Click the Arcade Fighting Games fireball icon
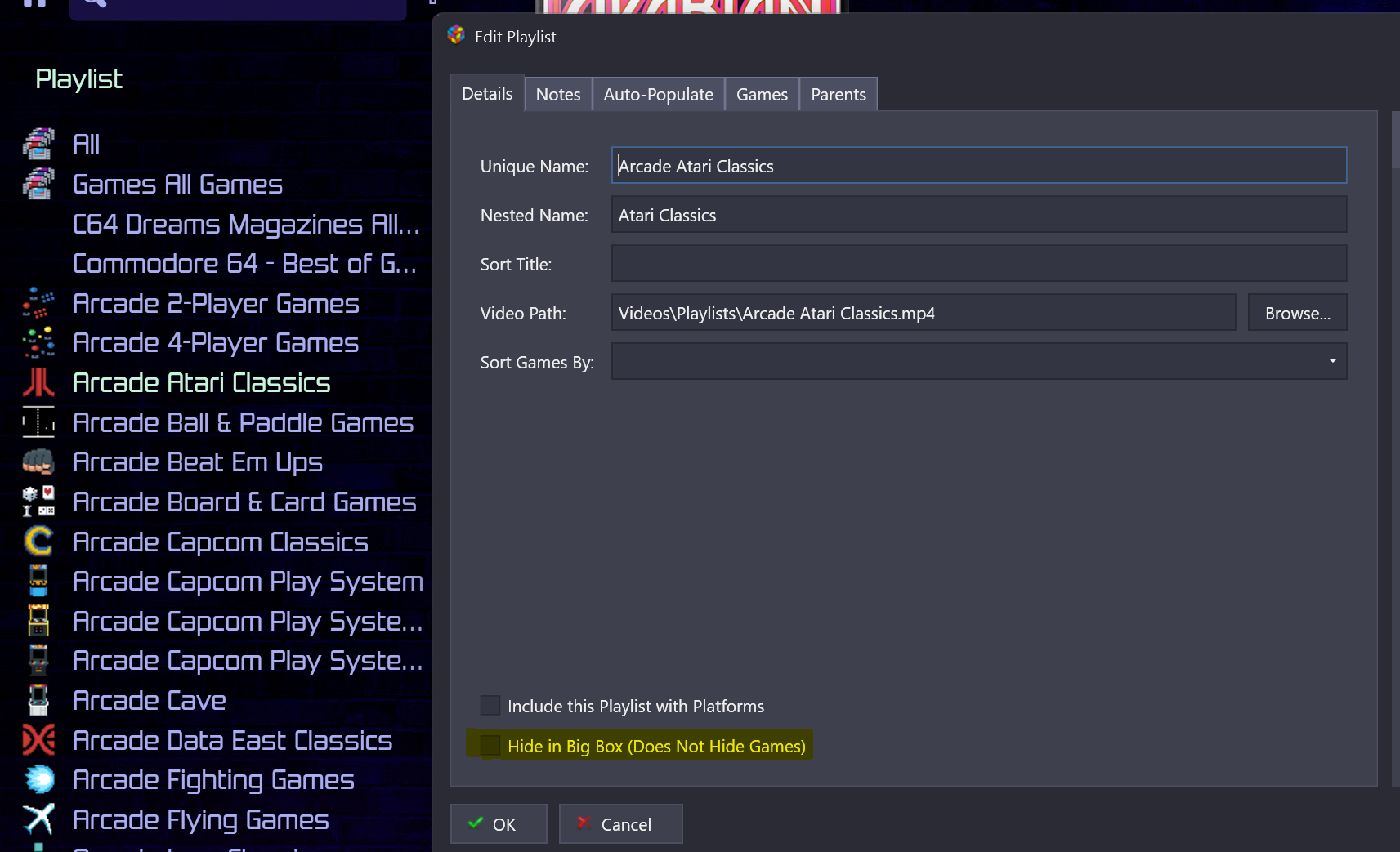 point(38,780)
